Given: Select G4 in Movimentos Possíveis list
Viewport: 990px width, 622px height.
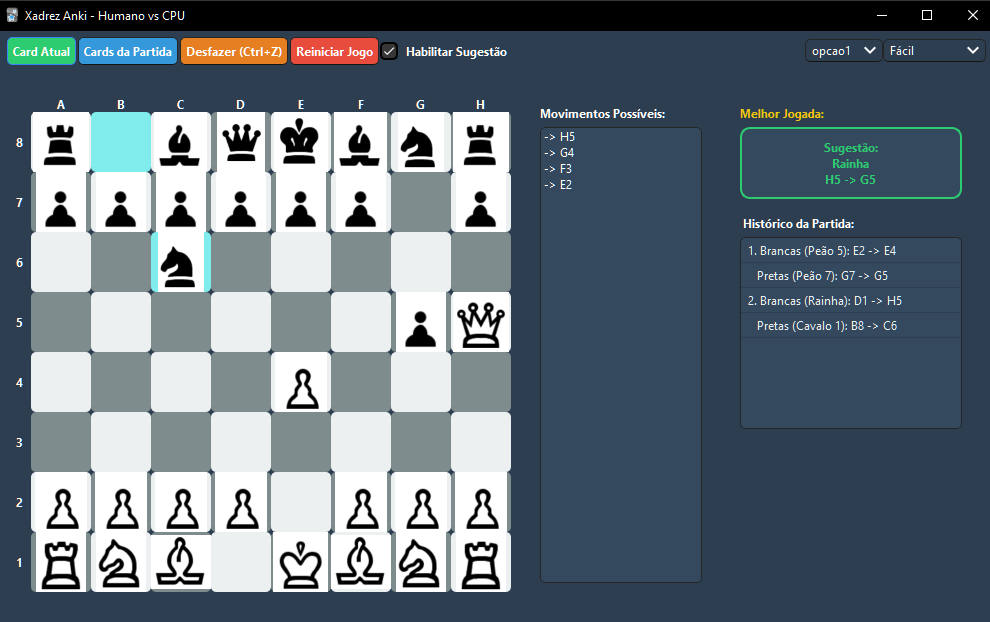Looking at the screenshot, I should [566, 153].
